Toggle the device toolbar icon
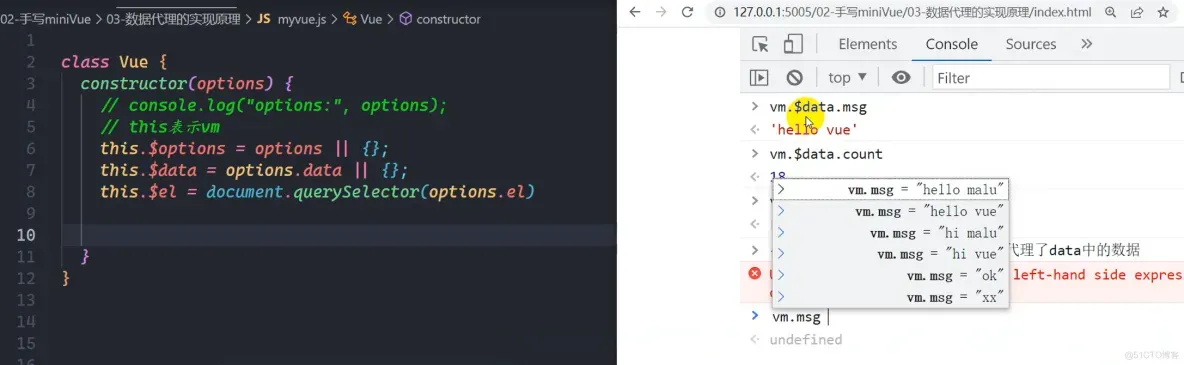1184x365 pixels. tap(792, 45)
